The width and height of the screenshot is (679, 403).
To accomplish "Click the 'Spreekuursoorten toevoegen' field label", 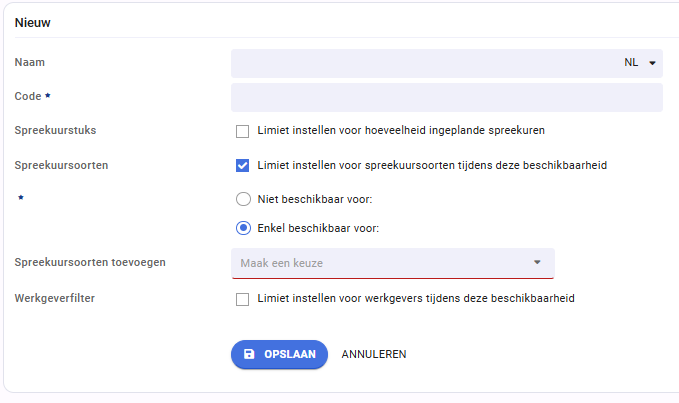I will 90,262.
